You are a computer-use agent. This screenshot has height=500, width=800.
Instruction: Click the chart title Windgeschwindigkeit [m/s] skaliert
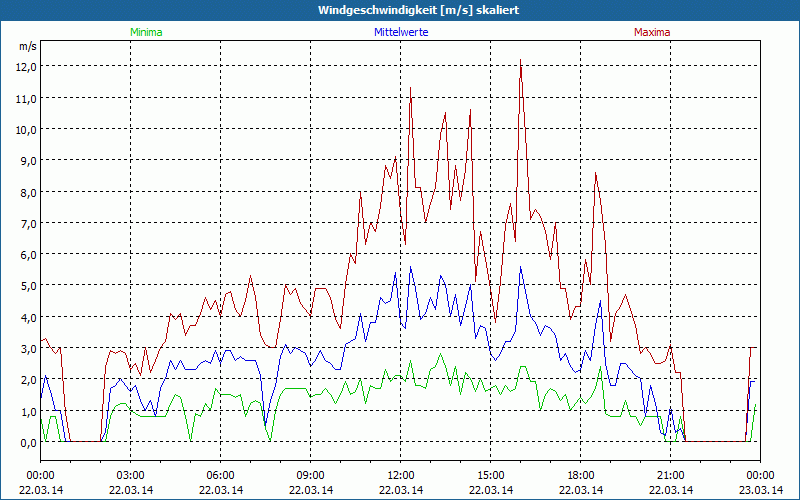[418, 10]
